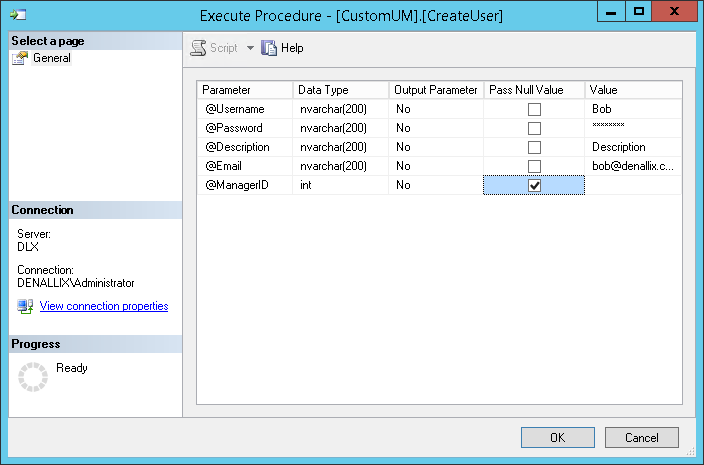The height and width of the screenshot is (465, 704).
Task: Edit the Value field containing Bob
Action: (x=633, y=109)
